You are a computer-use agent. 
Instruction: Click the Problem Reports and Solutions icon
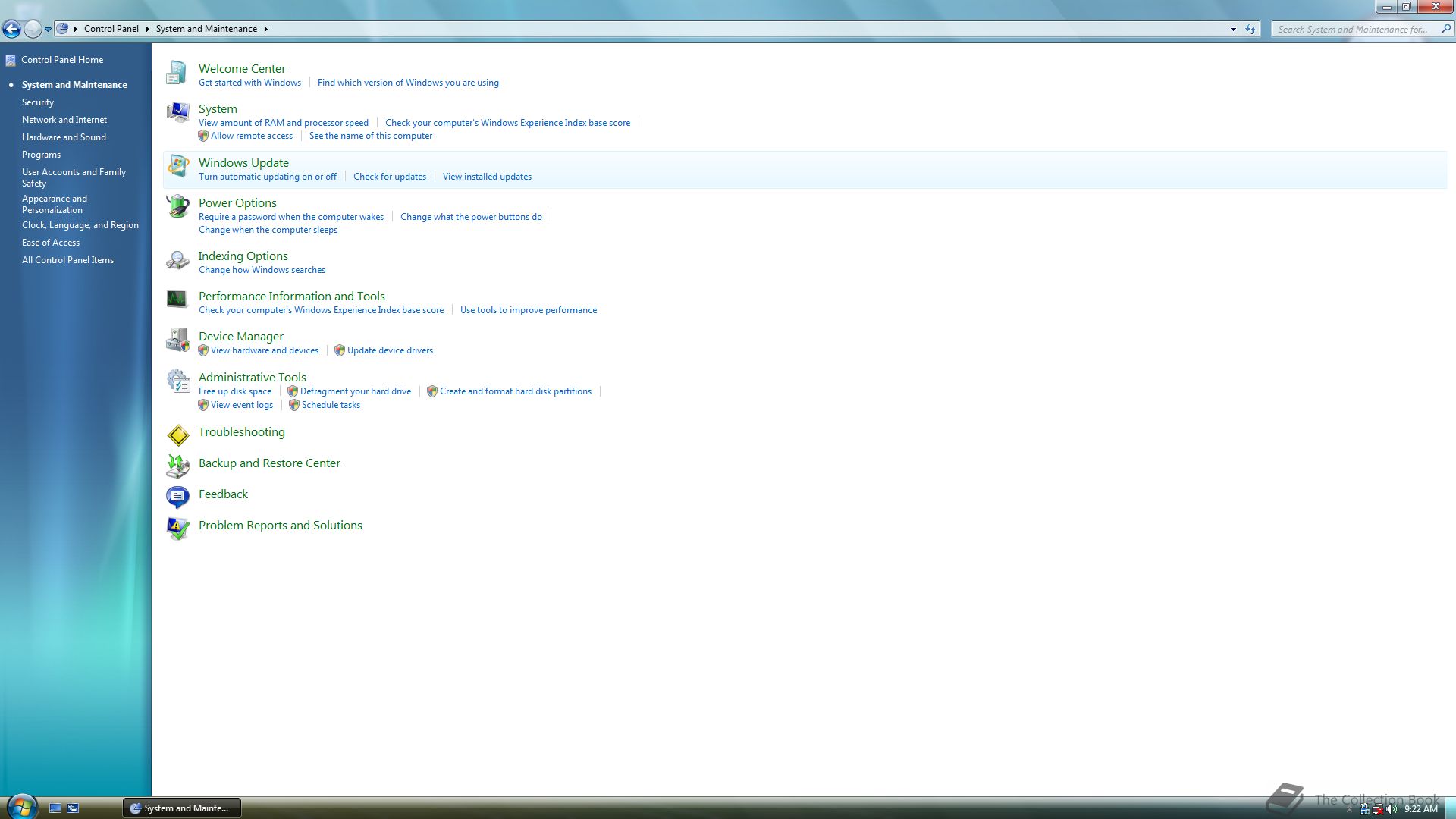click(x=177, y=528)
